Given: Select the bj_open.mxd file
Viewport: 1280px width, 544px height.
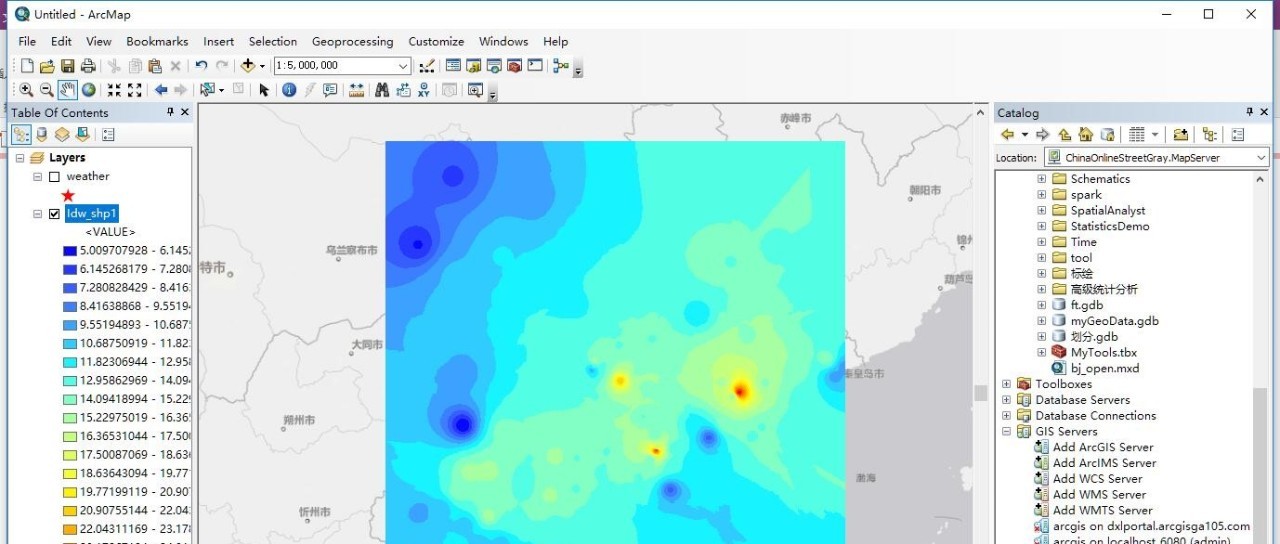Looking at the screenshot, I should [x=1095, y=368].
